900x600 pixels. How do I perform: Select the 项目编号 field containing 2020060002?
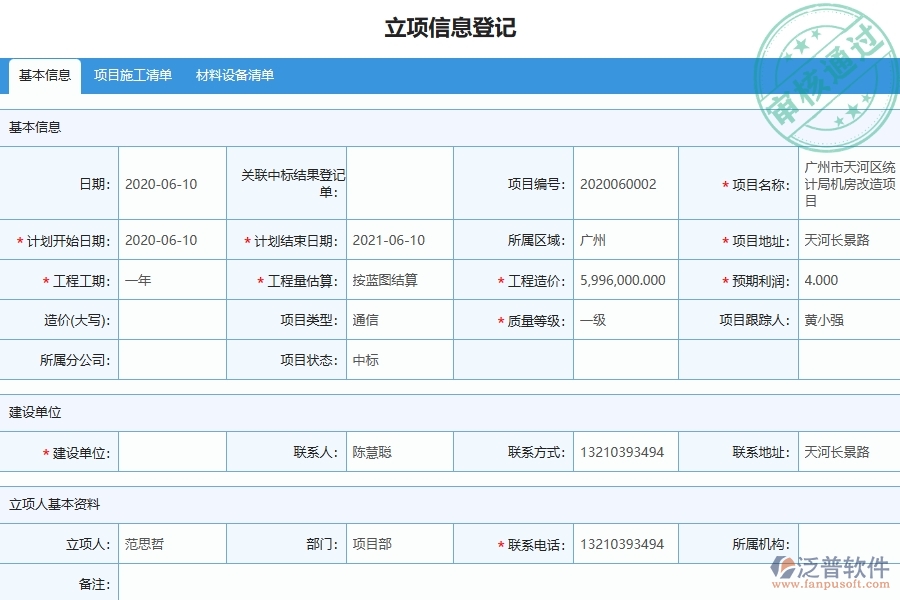pos(620,184)
